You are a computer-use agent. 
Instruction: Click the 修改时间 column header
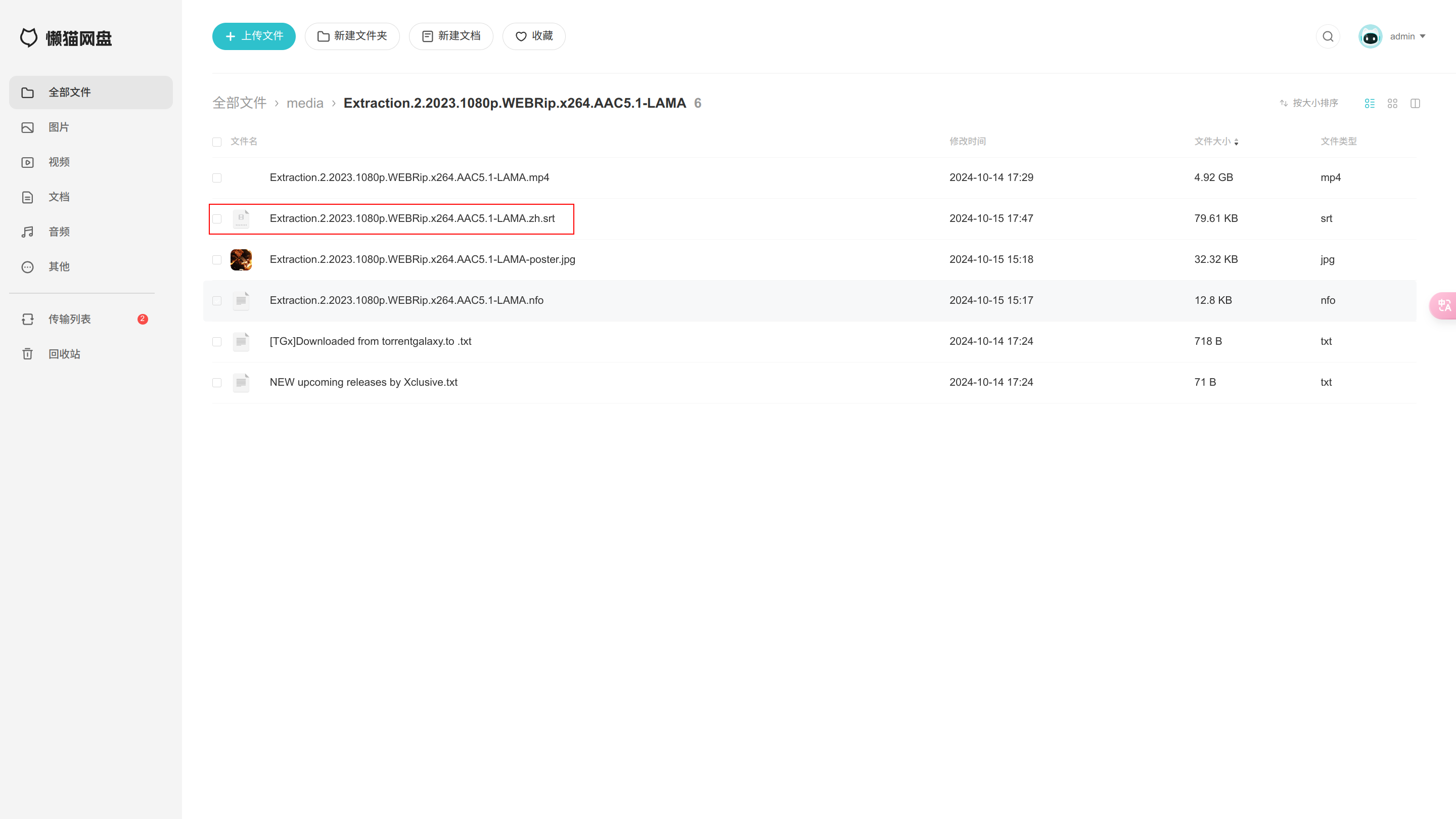click(968, 142)
